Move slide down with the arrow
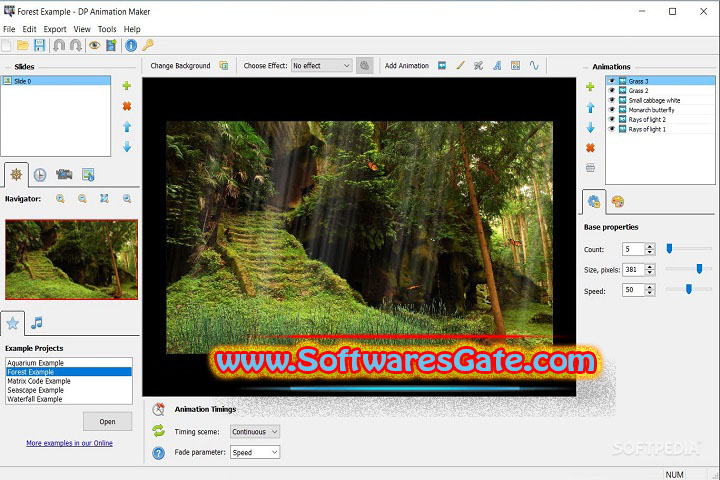The width and height of the screenshot is (720, 480). click(127, 147)
